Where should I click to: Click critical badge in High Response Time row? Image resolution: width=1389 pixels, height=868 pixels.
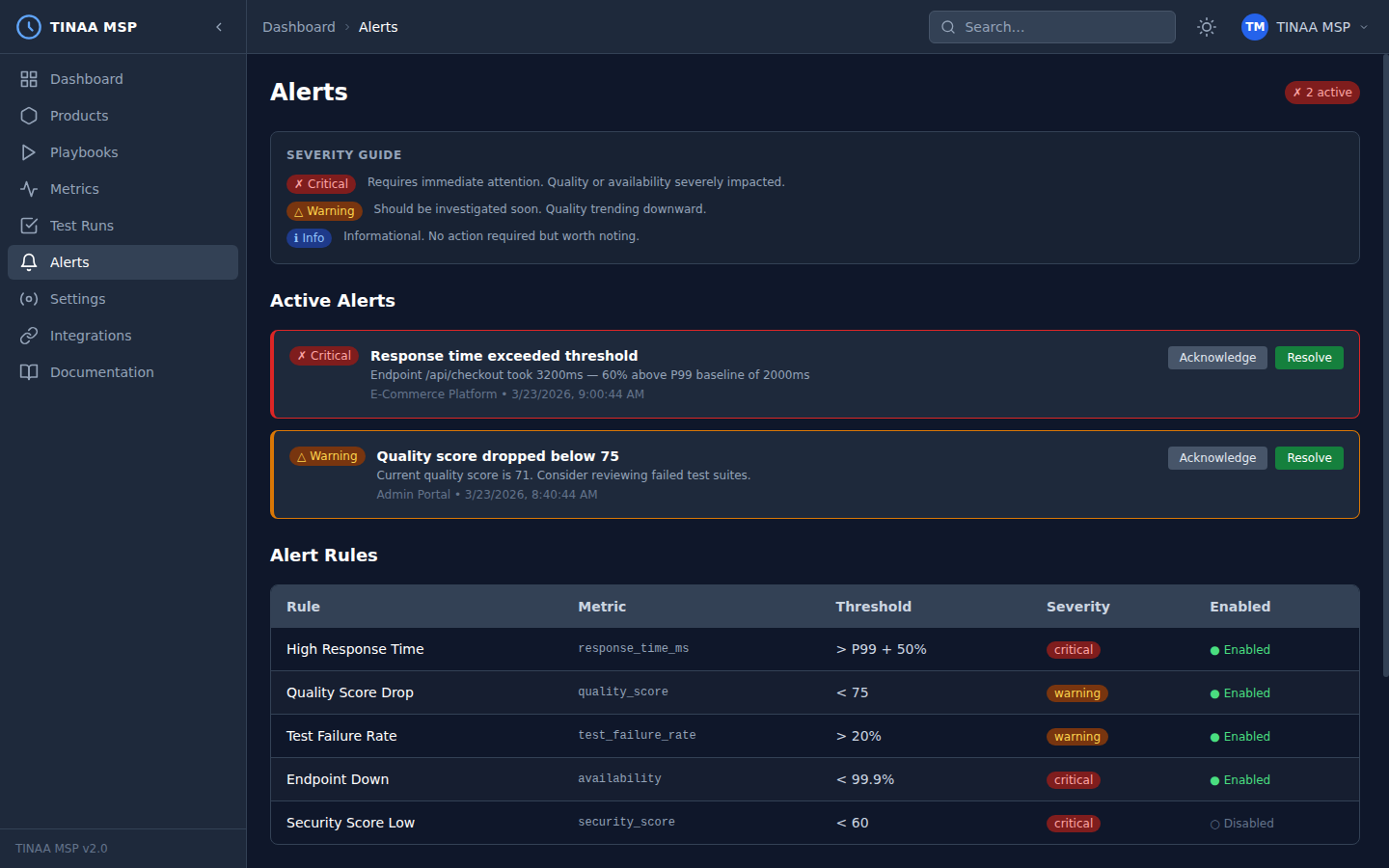(x=1074, y=650)
